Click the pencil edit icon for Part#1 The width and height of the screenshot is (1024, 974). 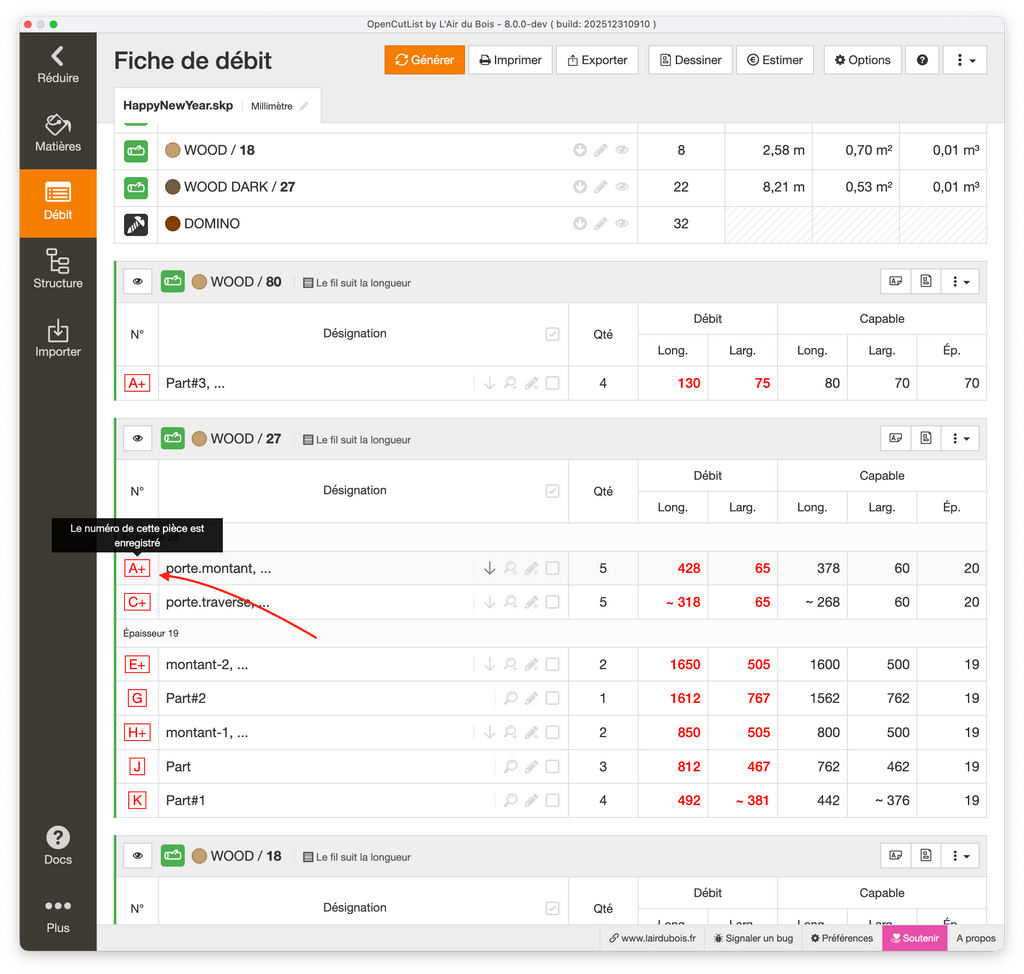point(531,800)
